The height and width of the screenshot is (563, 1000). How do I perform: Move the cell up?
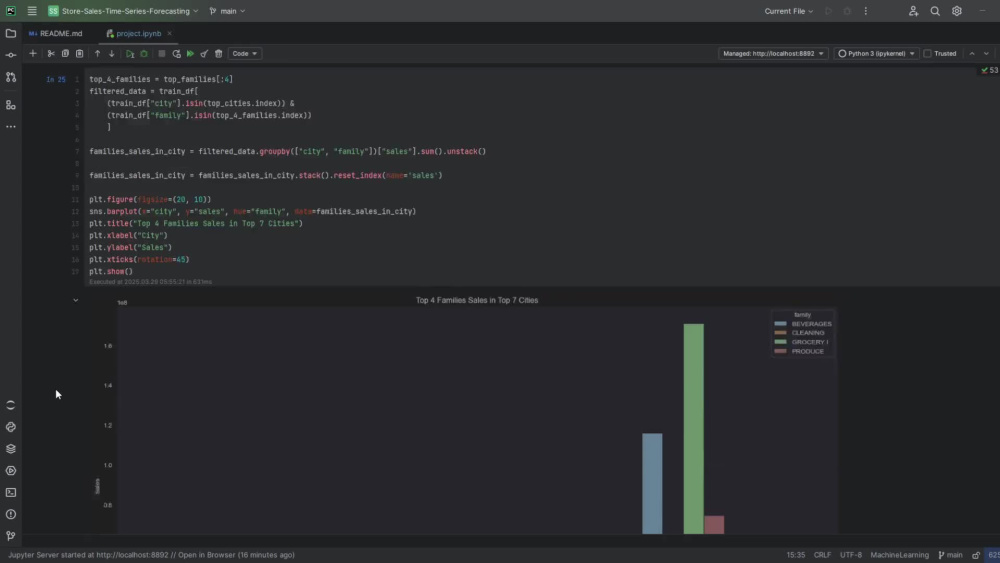[98, 54]
